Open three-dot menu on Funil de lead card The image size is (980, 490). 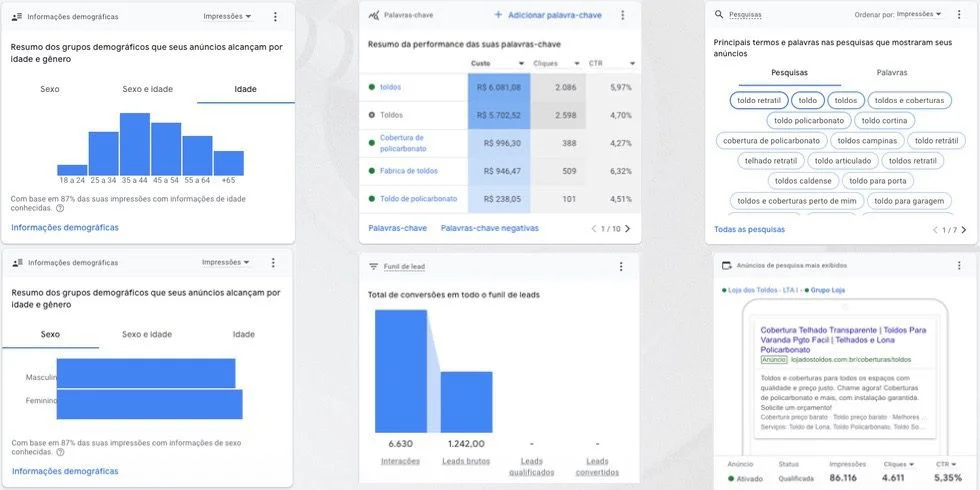click(621, 267)
